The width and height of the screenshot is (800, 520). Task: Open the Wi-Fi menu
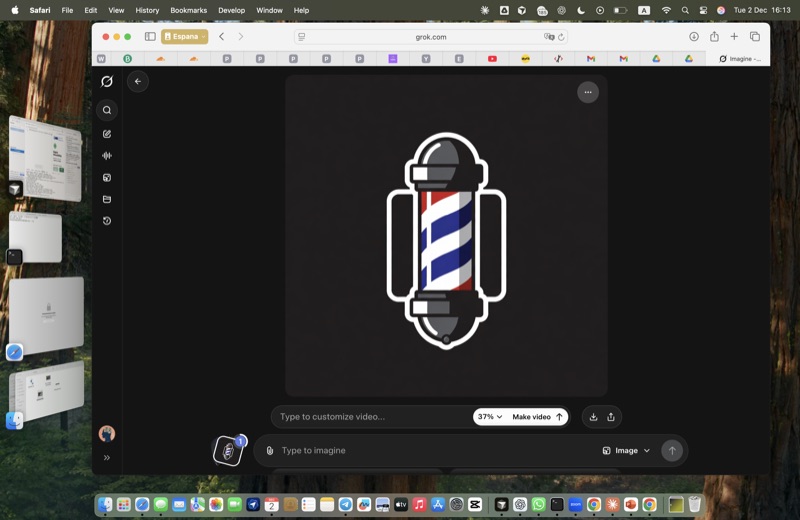click(666, 10)
